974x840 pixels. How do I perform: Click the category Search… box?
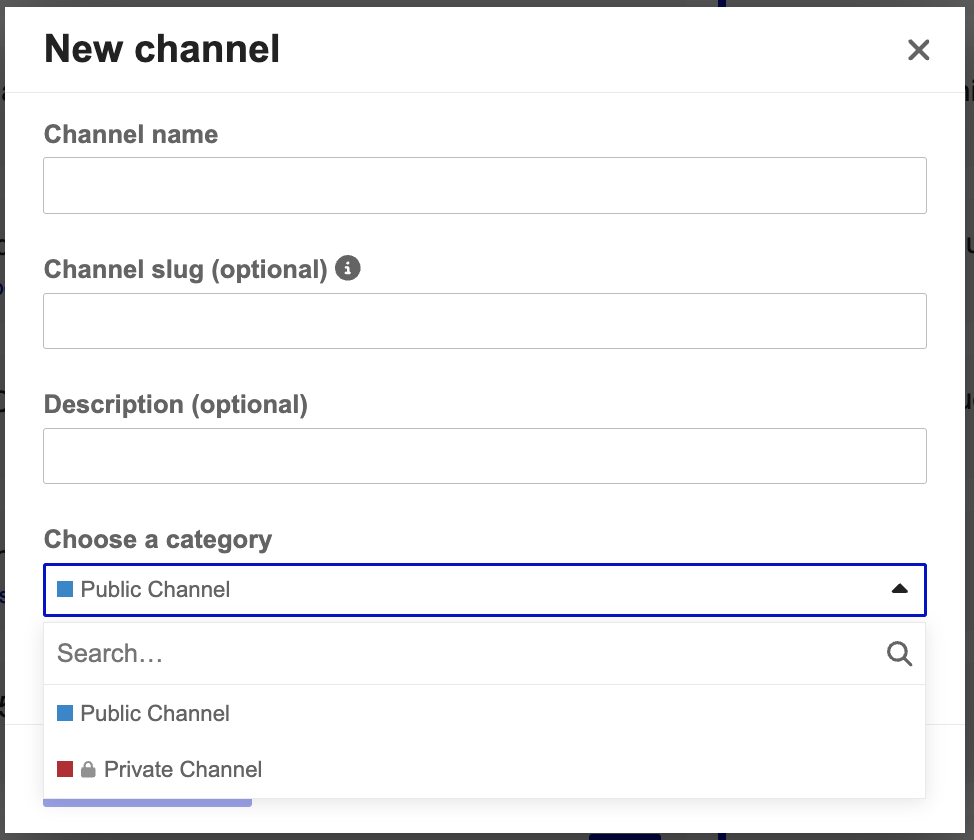(465, 654)
